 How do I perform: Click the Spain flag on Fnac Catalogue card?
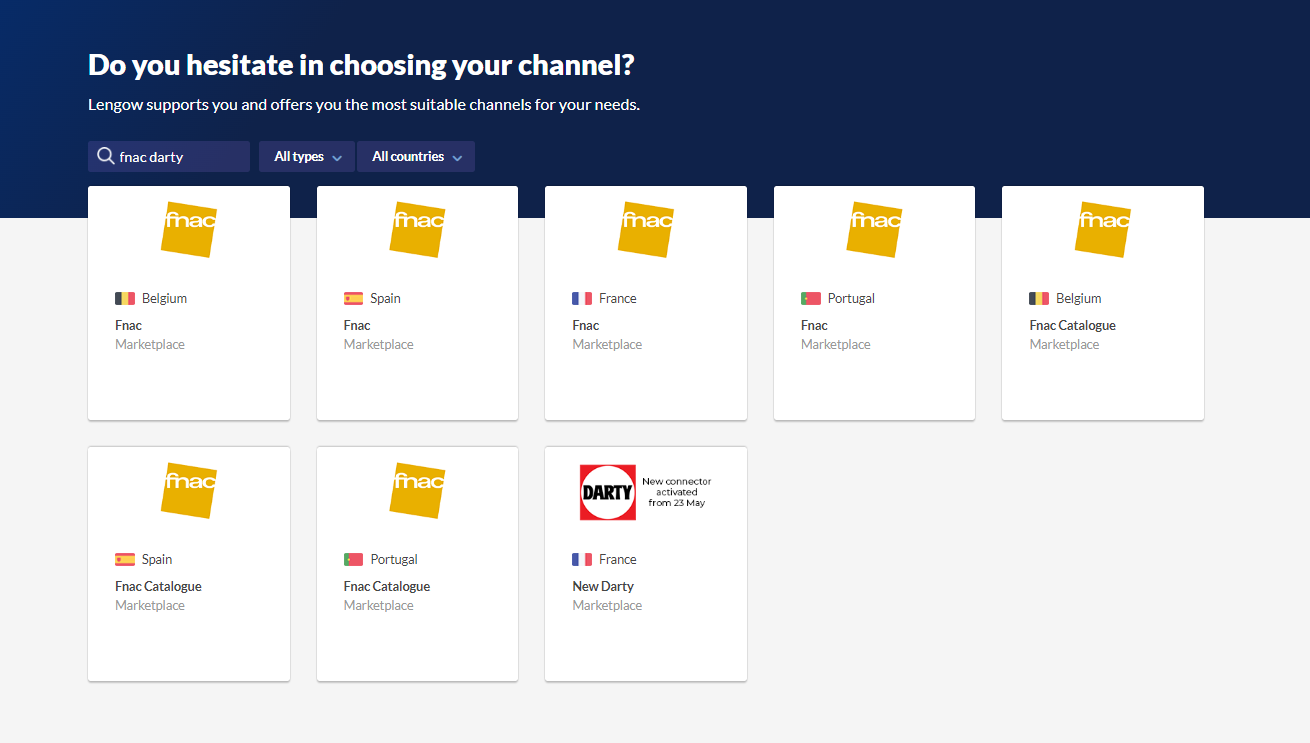tap(125, 560)
